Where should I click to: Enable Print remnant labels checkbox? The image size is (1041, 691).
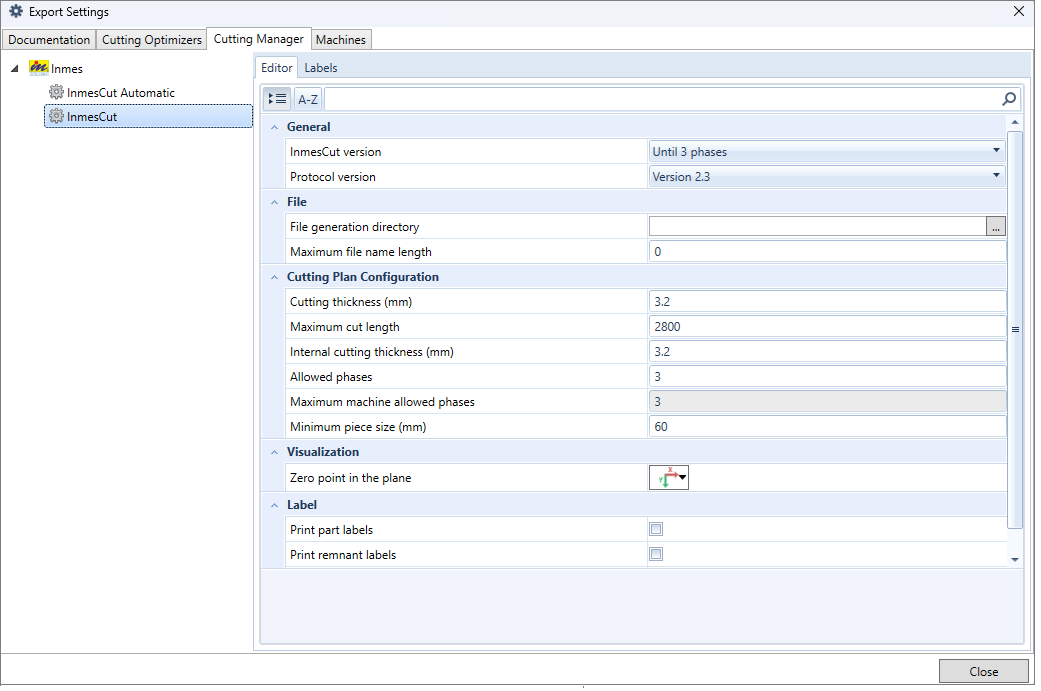click(x=656, y=554)
